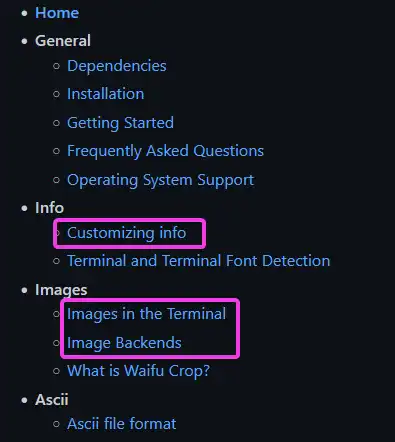Click the bullet beside Ascii file format
The height and width of the screenshot is (442, 395).
[56, 424]
